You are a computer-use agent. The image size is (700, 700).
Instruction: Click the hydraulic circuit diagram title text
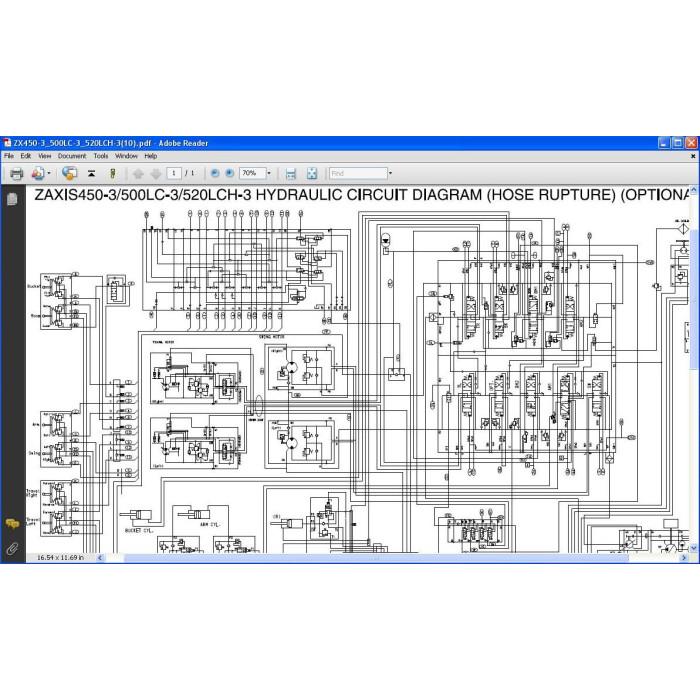(362, 195)
